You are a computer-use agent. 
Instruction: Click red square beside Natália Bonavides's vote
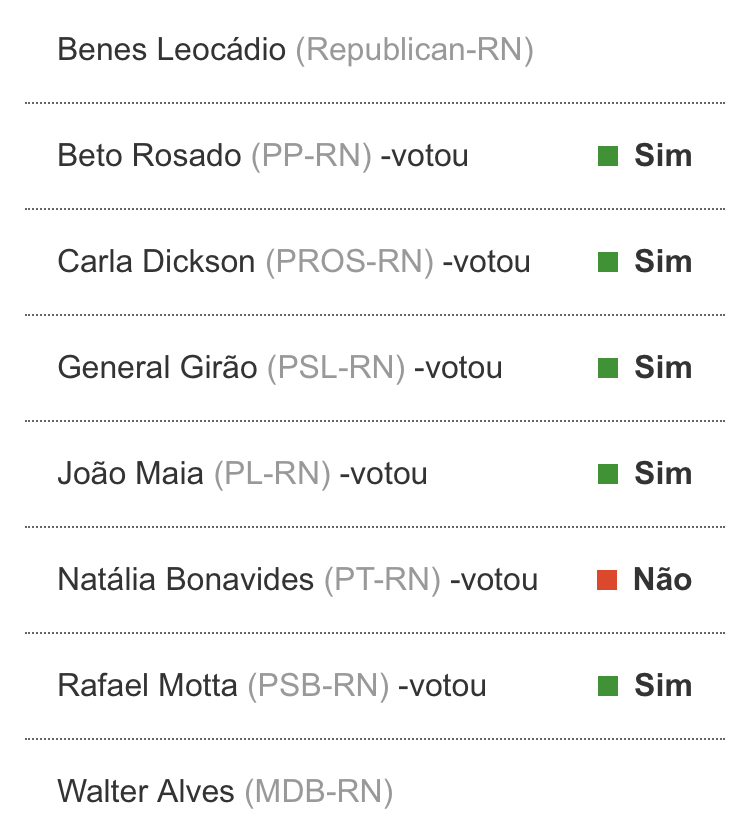pyautogui.click(x=607, y=580)
